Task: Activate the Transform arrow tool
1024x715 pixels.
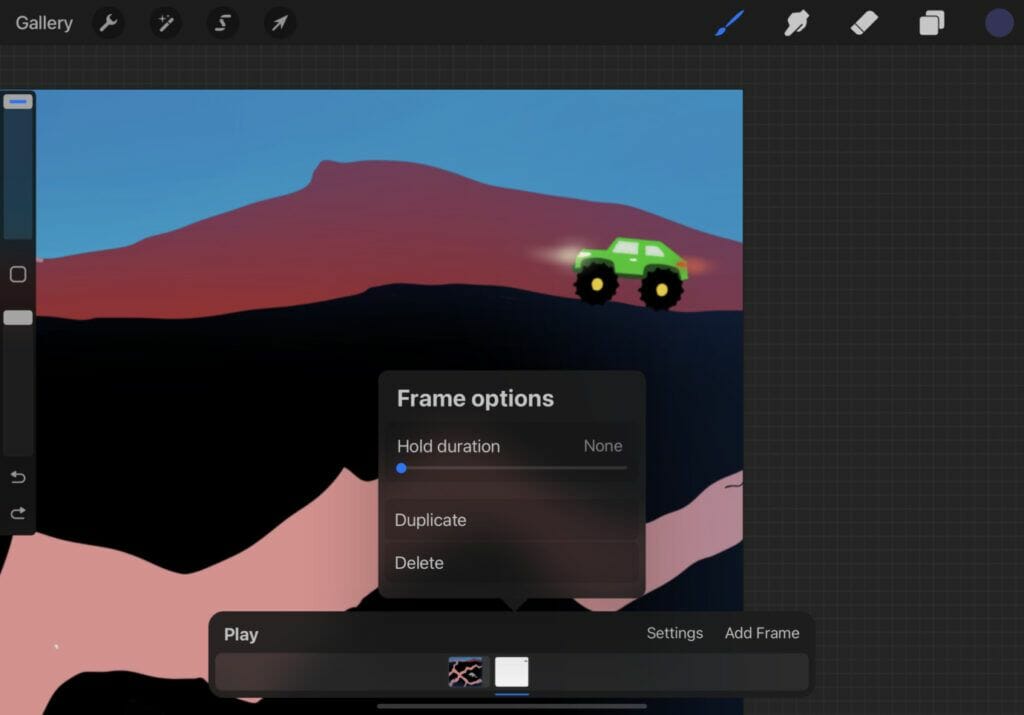Action: [x=280, y=23]
